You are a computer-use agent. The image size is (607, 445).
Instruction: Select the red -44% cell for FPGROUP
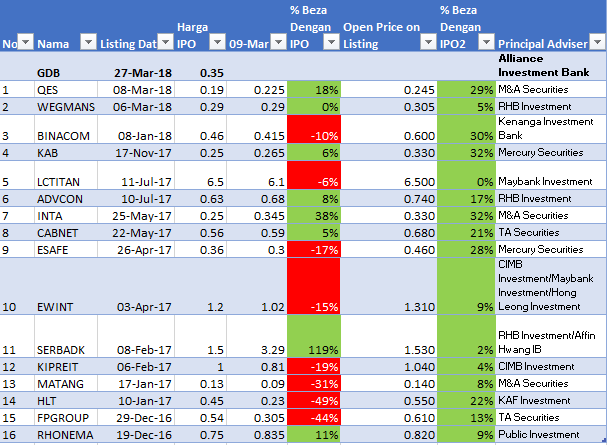click(314, 418)
